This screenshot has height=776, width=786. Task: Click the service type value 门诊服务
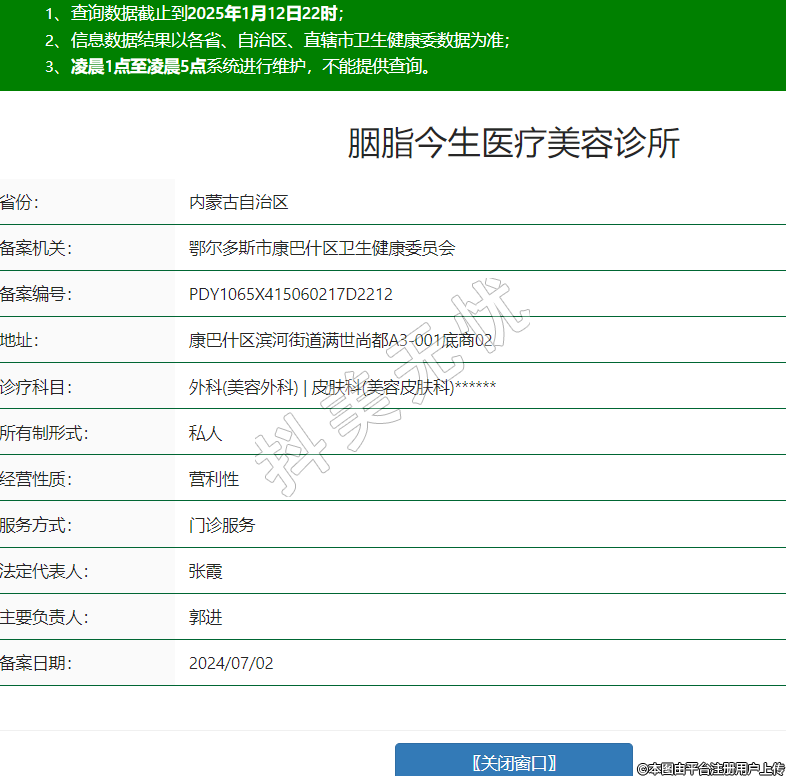(222, 525)
